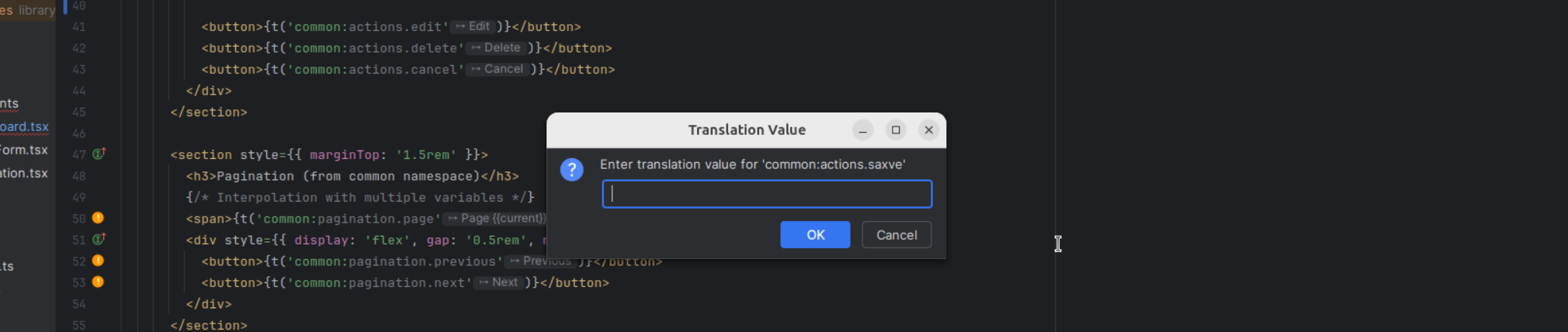
Task: Click the Interpolation comment on line 49
Action: pyautogui.click(x=360, y=198)
